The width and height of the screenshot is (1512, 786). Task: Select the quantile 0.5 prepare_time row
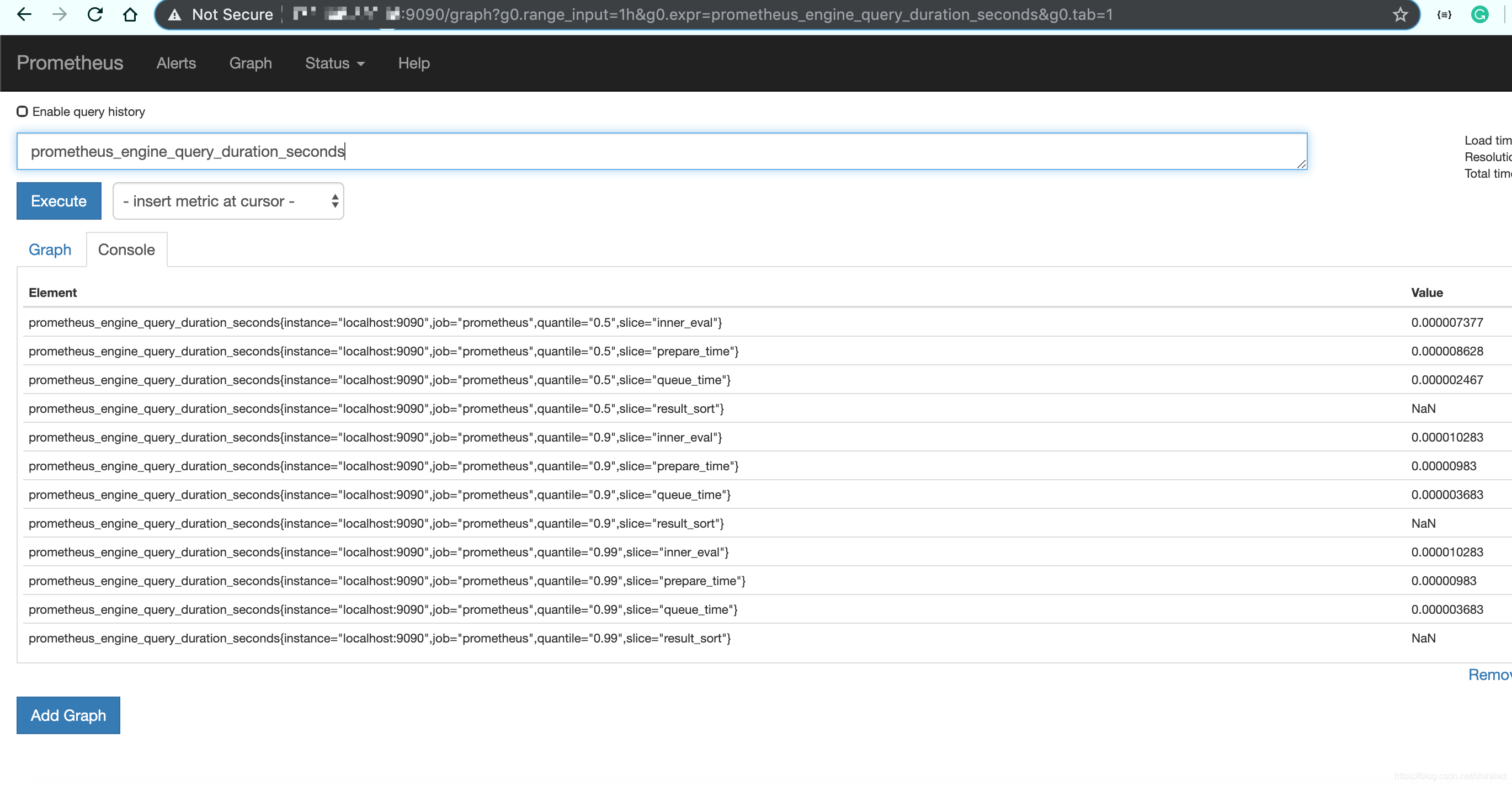(768, 351)
